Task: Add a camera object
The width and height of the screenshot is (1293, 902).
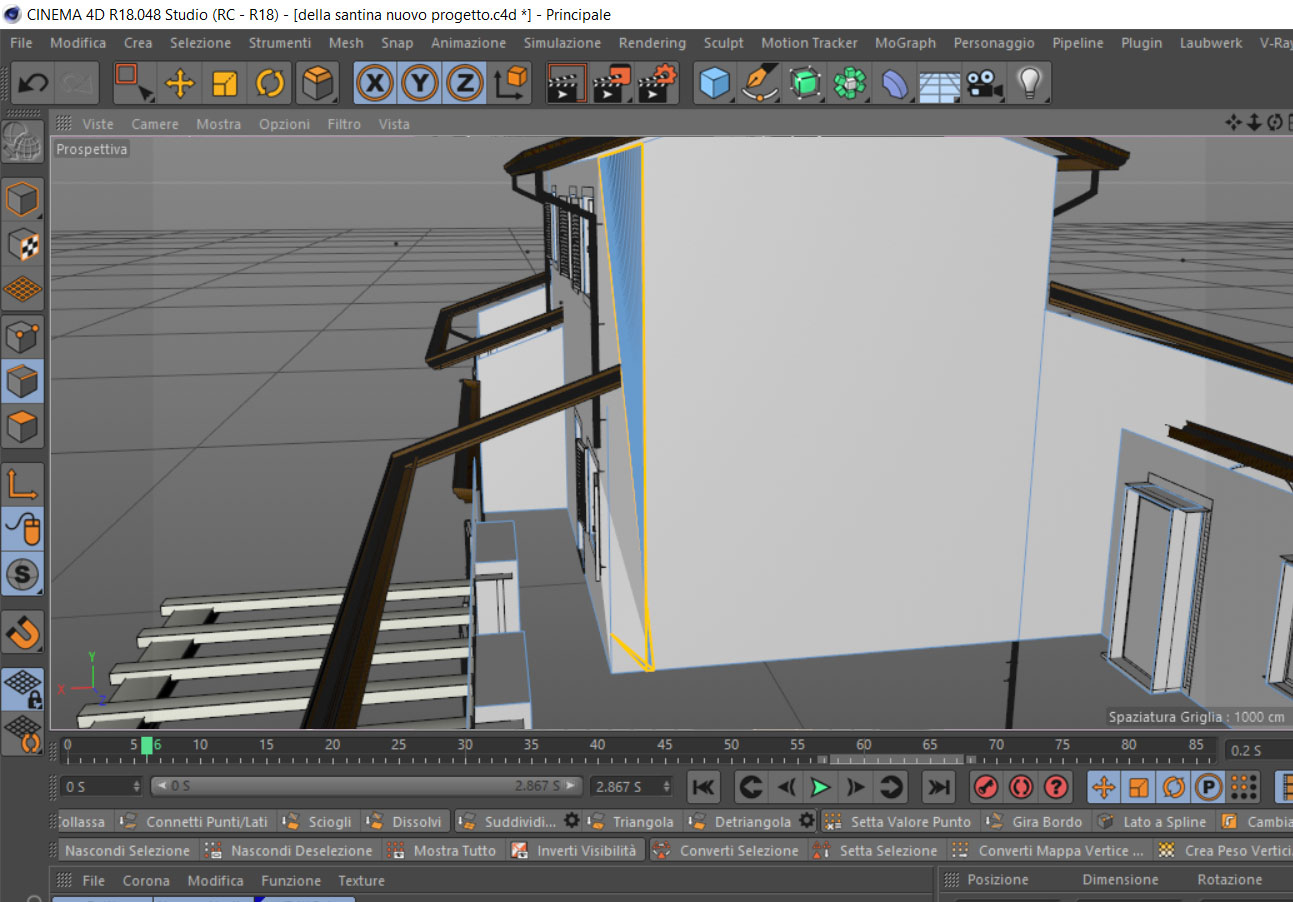Action: coord(984,83)
